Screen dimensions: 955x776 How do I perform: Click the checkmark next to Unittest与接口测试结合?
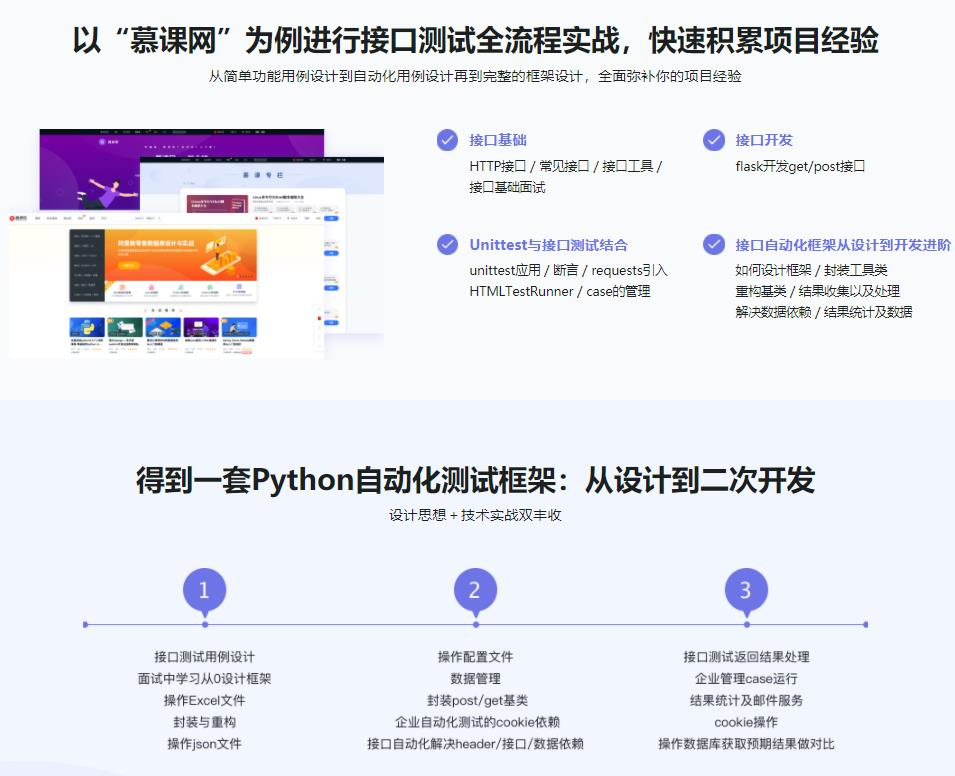click(447, 245)
